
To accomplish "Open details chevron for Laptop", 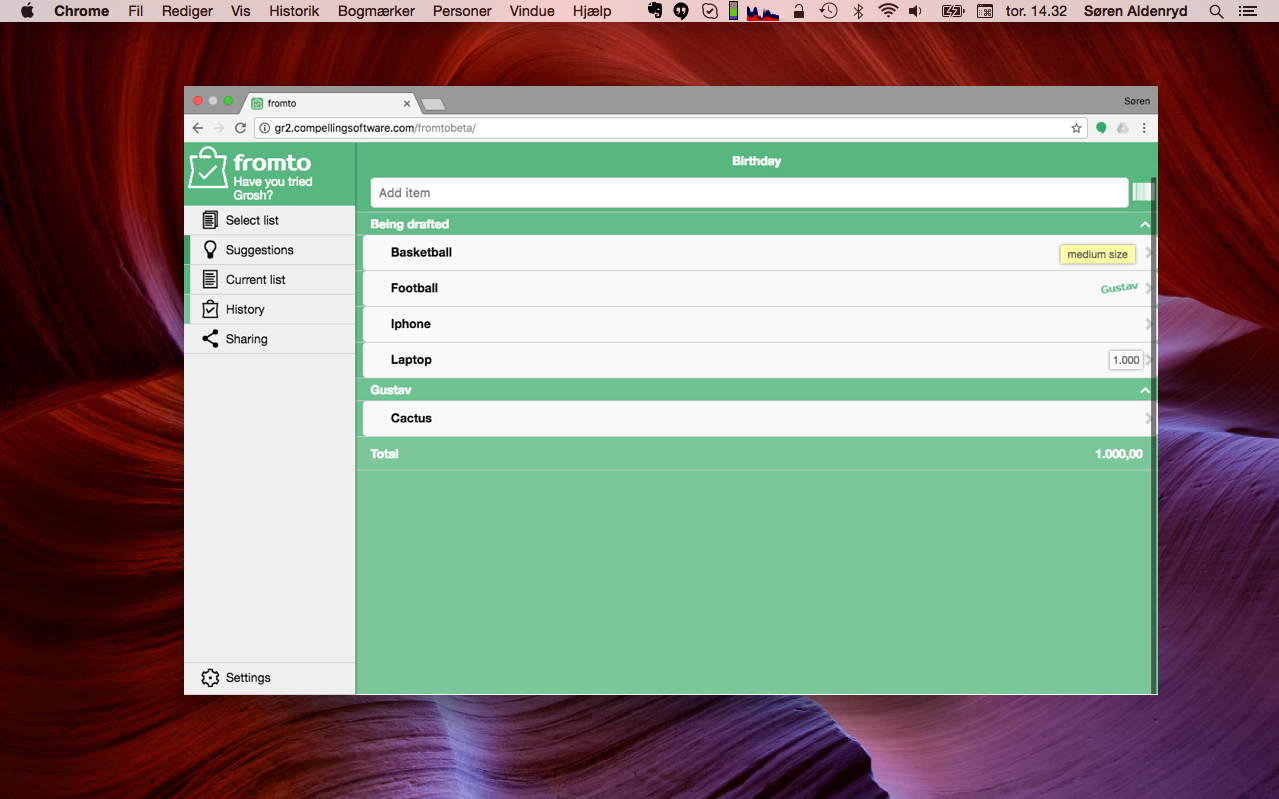I will [x=1149, y=360].
